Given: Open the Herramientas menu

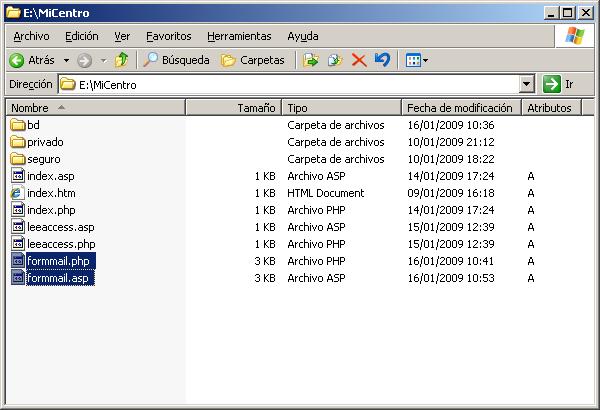Looking at the screenshot, I should pos(239,36).
